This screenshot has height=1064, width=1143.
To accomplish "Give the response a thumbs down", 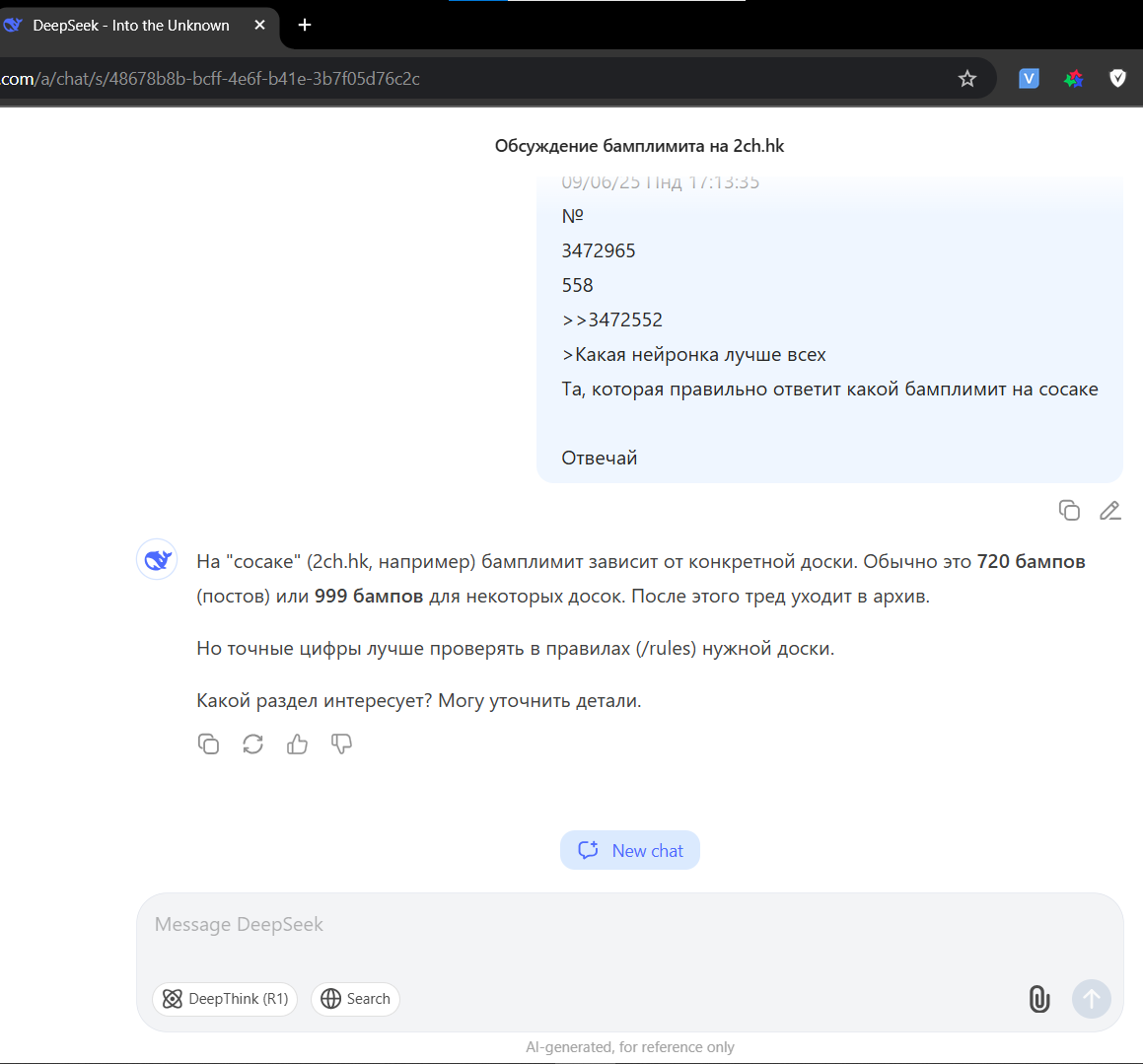I will tap(341, 745).
